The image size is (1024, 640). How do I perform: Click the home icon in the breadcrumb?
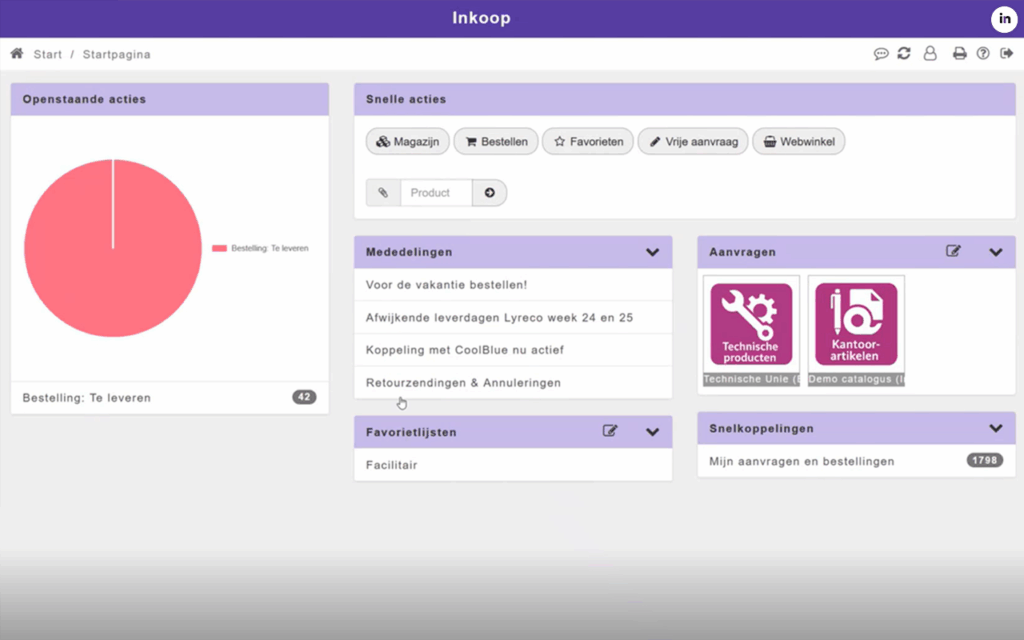click(17, 54)
